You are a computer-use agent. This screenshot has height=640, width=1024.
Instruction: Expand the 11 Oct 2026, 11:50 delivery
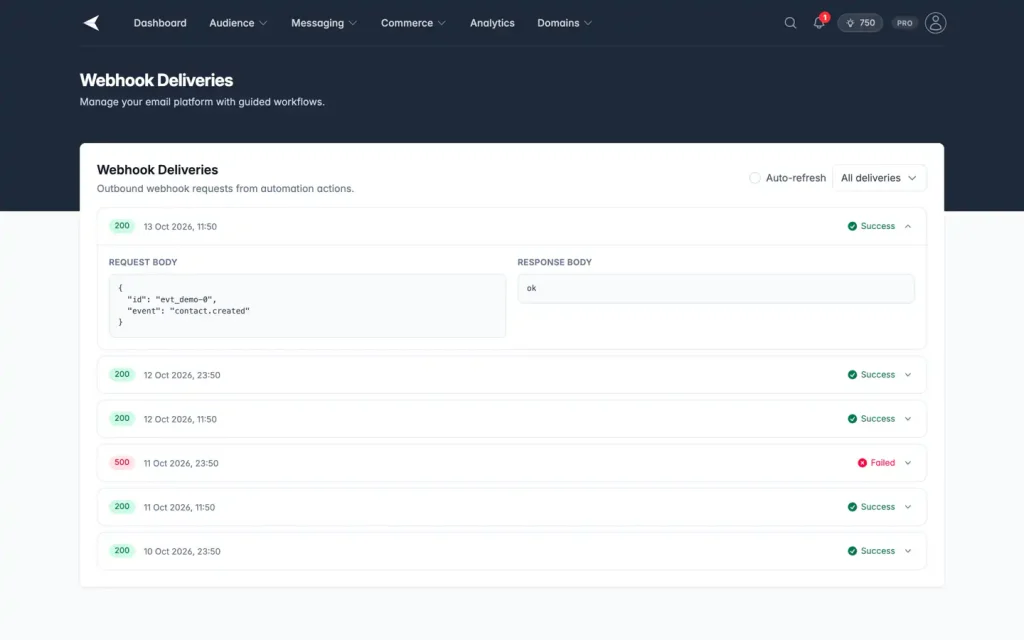[511, 507]
